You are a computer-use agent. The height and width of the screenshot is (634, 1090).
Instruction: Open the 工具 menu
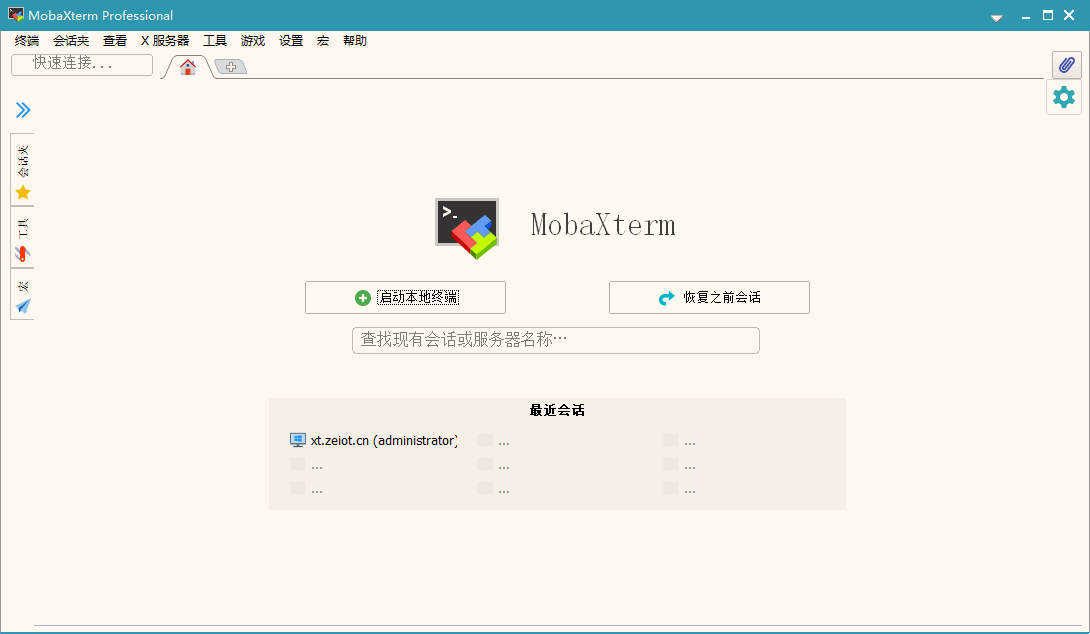215,41
